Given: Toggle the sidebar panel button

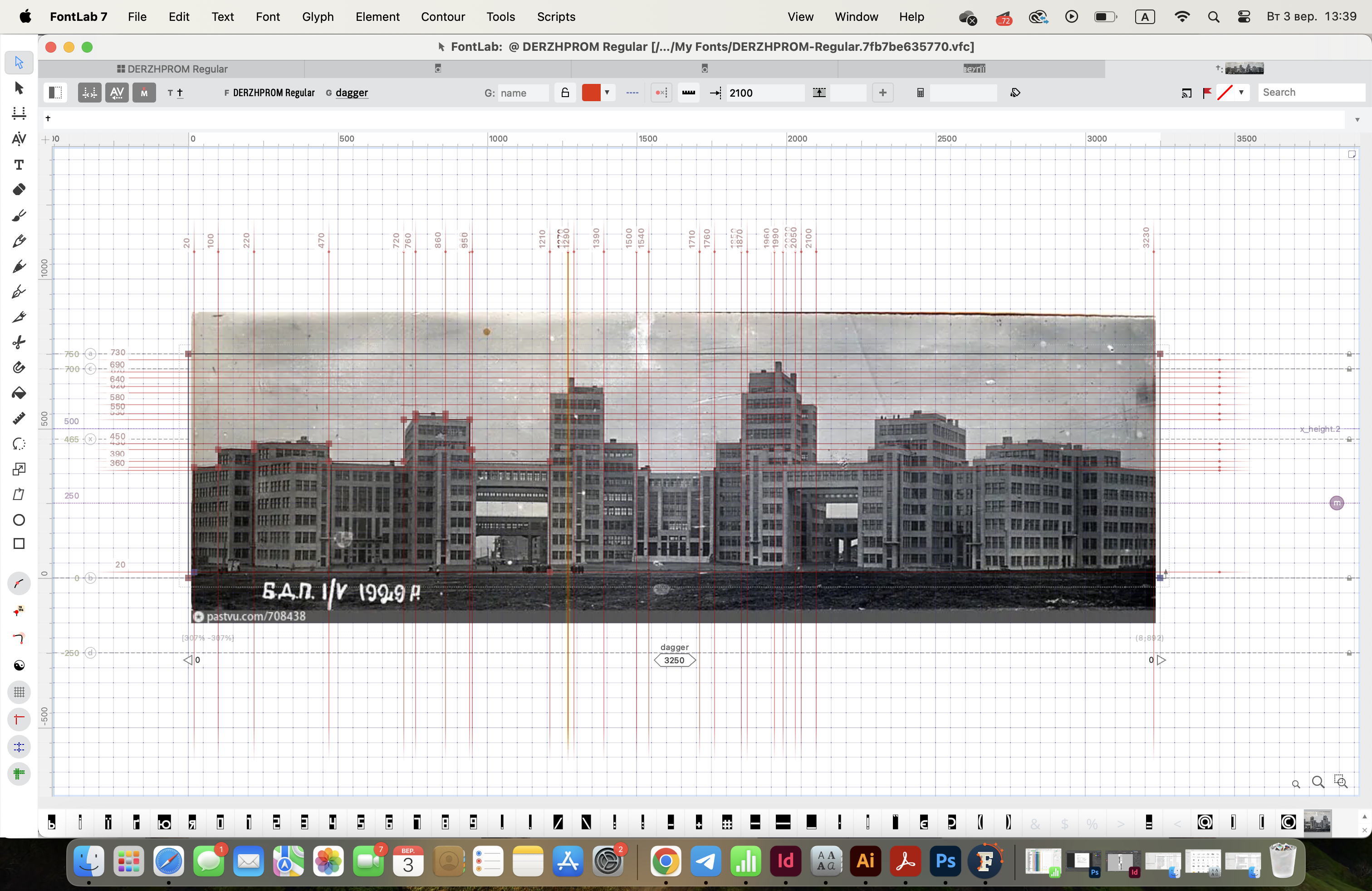Looking at the screenshot, I should coord(55,93).
